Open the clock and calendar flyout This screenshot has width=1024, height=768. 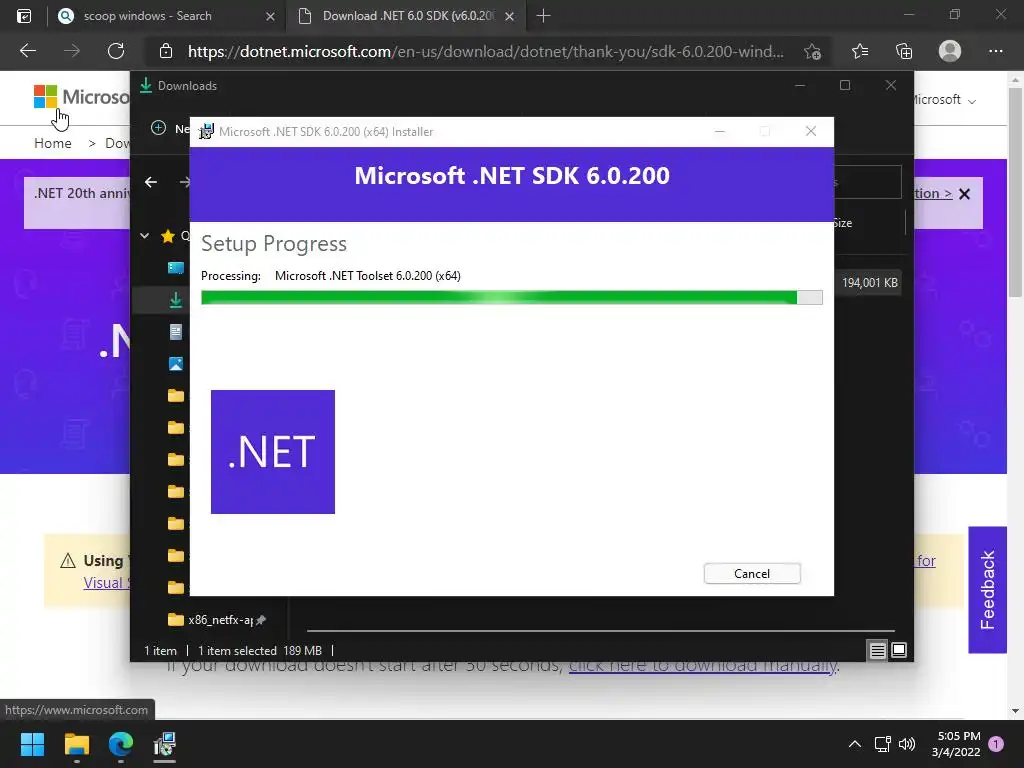coord(956,744)
